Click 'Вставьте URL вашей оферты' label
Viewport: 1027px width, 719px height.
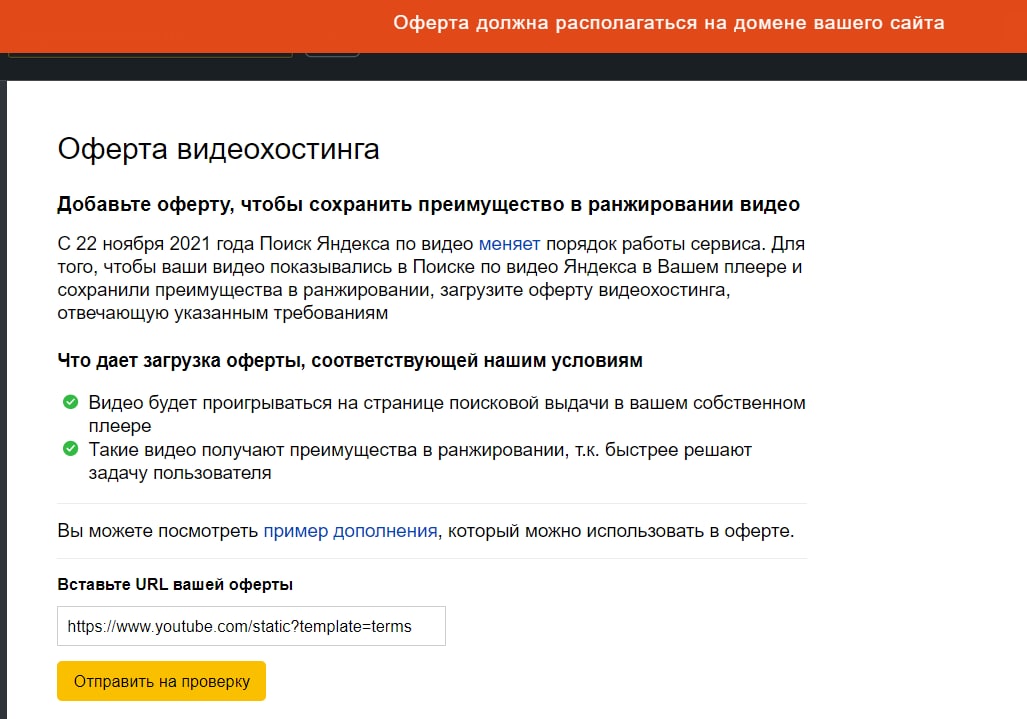[x=175, y=585]
